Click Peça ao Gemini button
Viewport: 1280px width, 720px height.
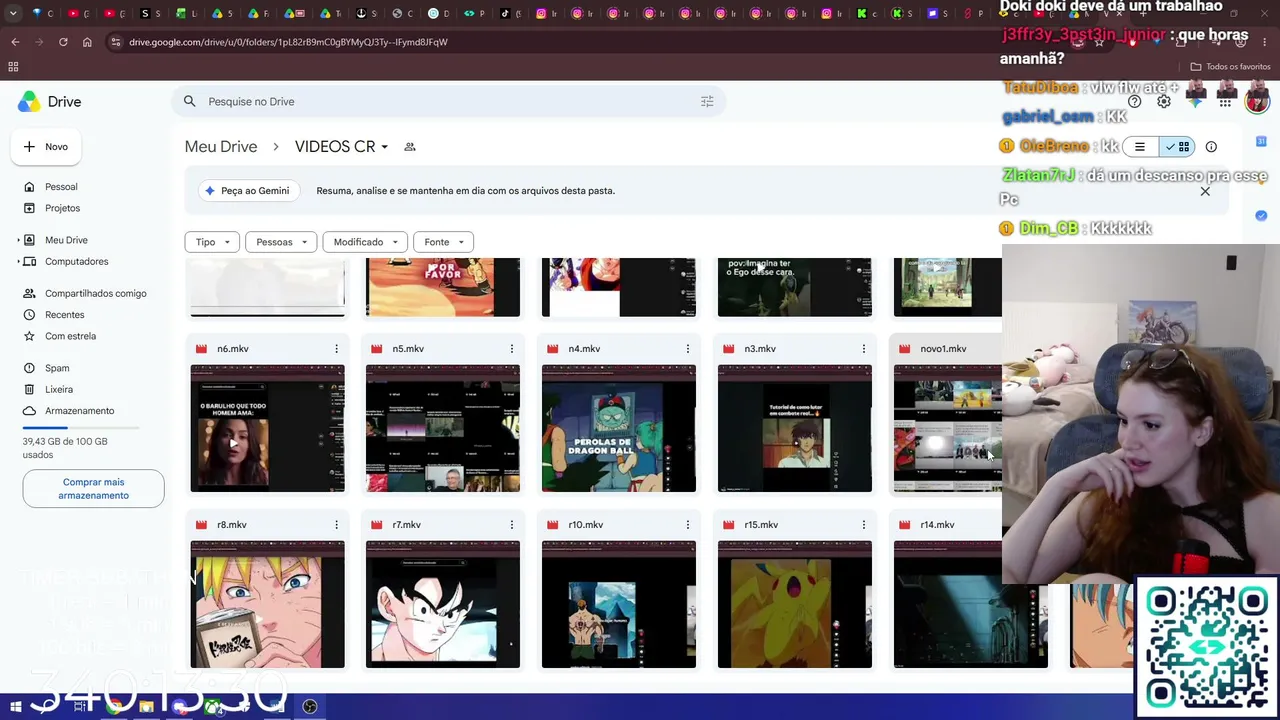[246, 191]
